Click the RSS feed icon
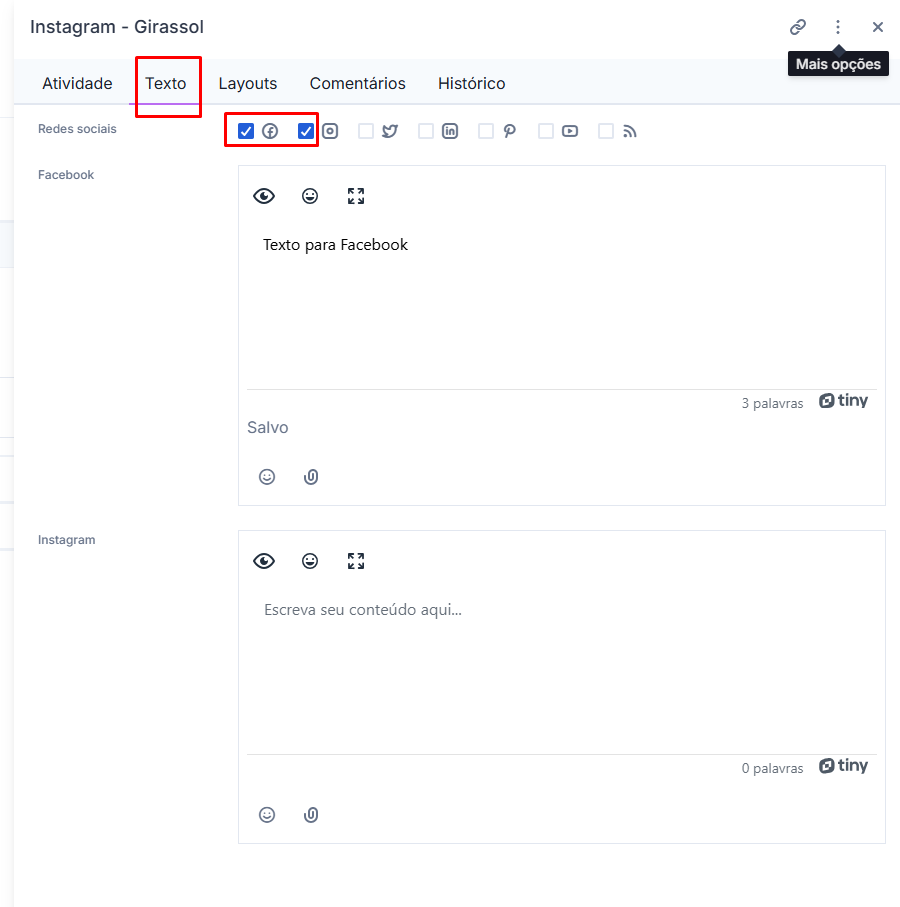The height and width of the screenshot is (907, 900). pyautogui.click(x=630, y=132)
